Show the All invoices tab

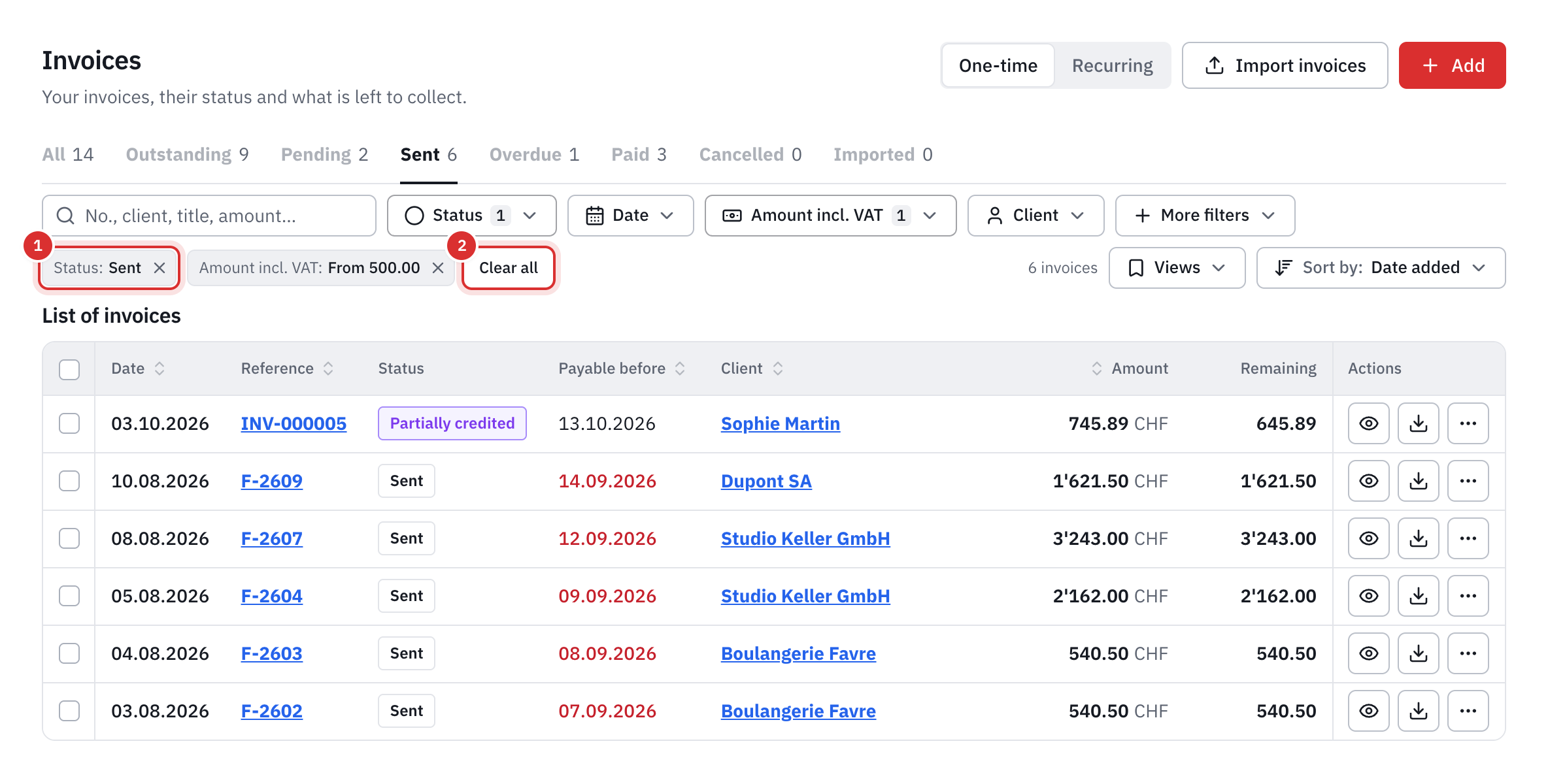pos(68,155)
